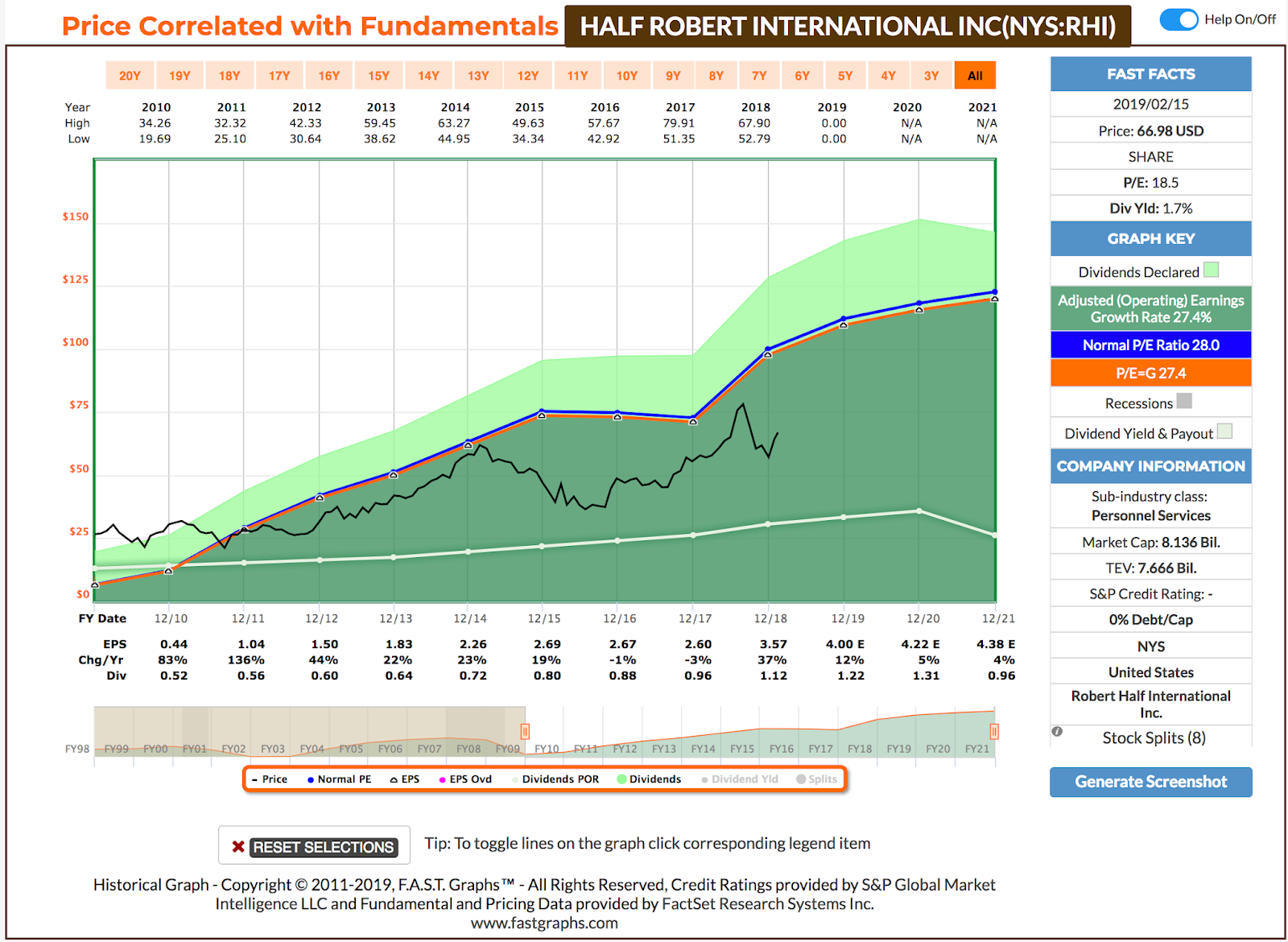Click the info icon beside Stock Splits

[x=1057, y=732]
